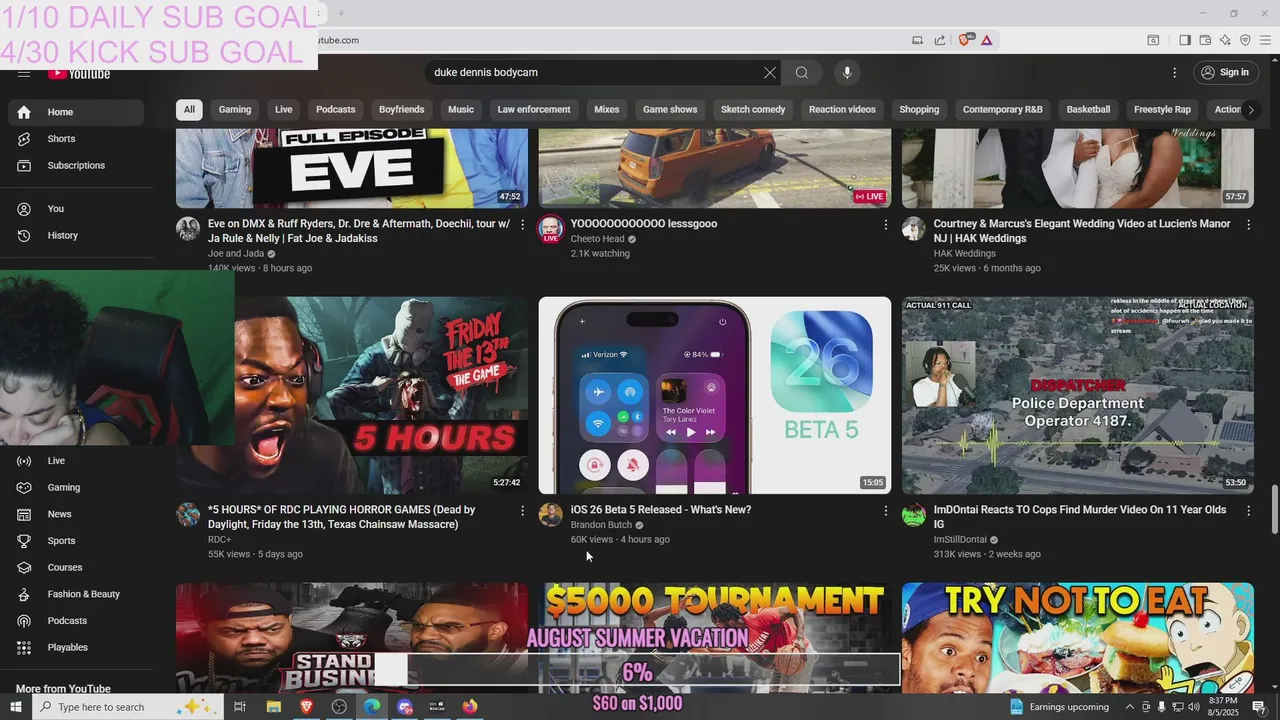1280x720 pixels.
Task: Open the You section in sidebar
Action: [x=75, y=209]
